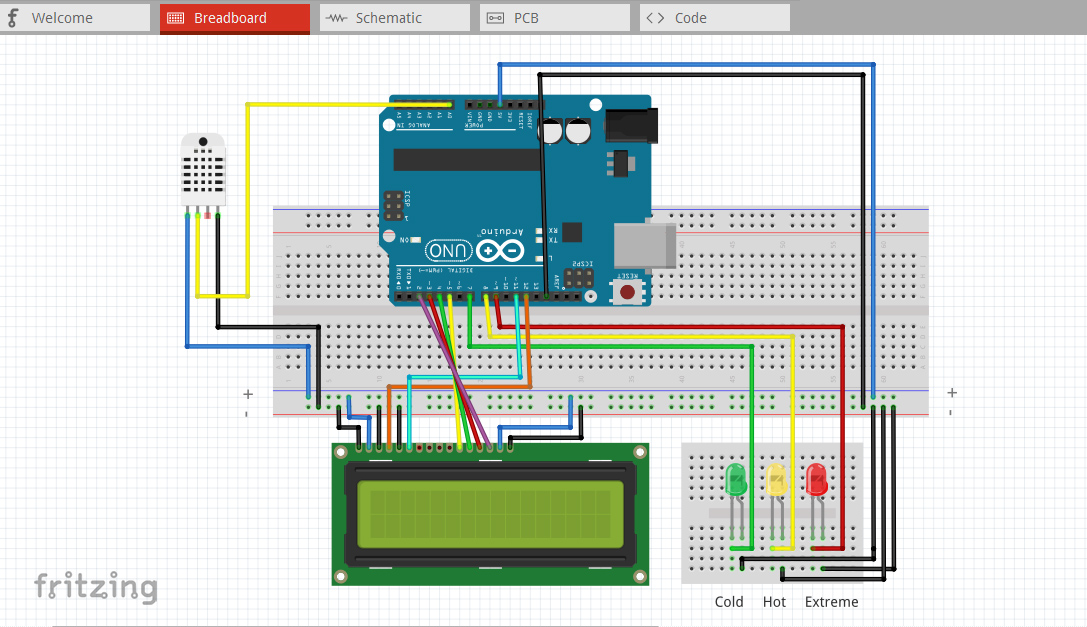Select the DHT22 temperature sensor component
Image resolution: width=1087 pixels, height=627 pixels.
click(x=203, y=170)
